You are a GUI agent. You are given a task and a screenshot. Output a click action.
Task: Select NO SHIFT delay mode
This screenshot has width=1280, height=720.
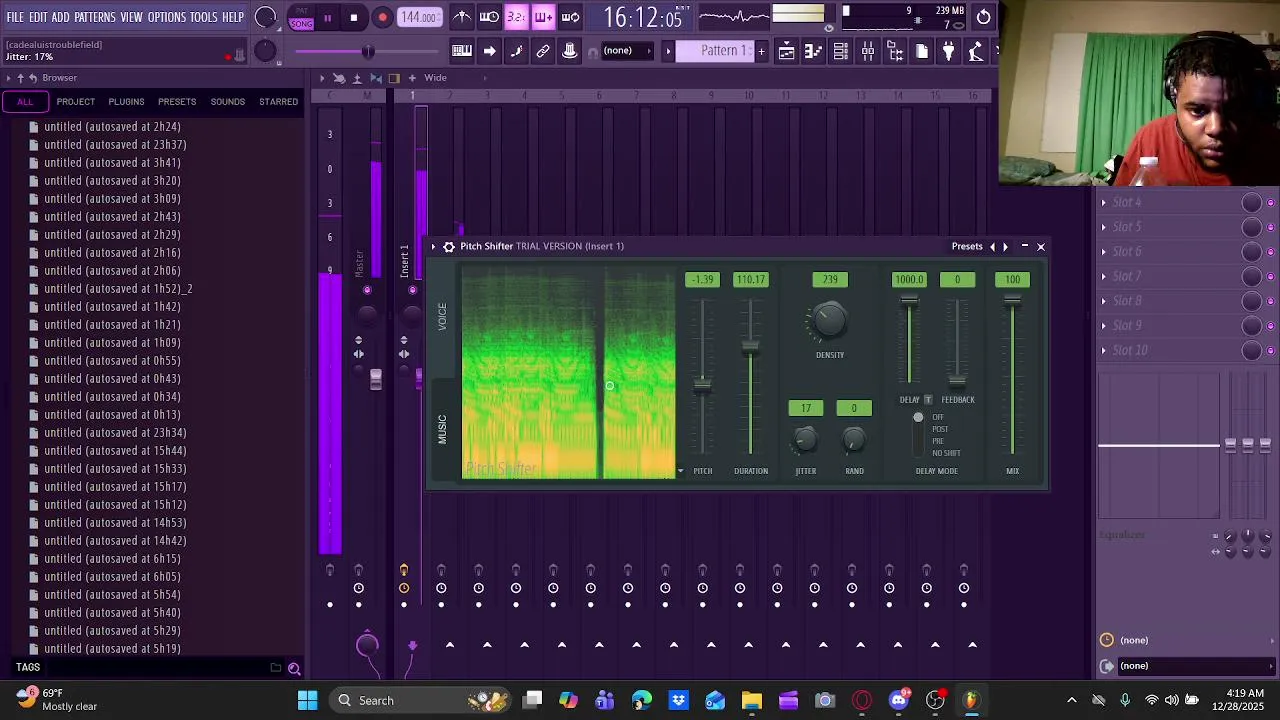point(946,453)
